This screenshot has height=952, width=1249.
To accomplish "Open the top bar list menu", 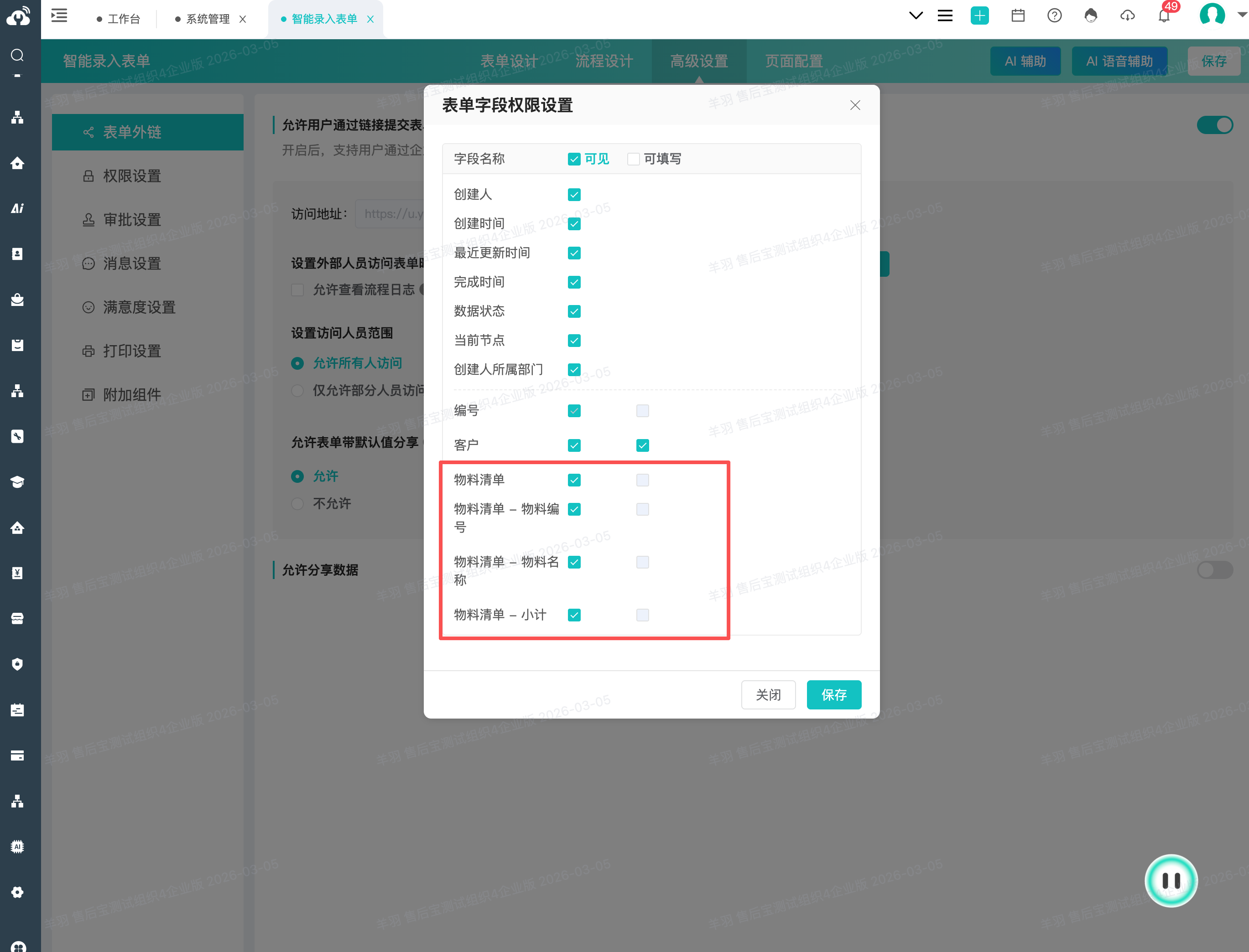I will click(x=945, y=16).
